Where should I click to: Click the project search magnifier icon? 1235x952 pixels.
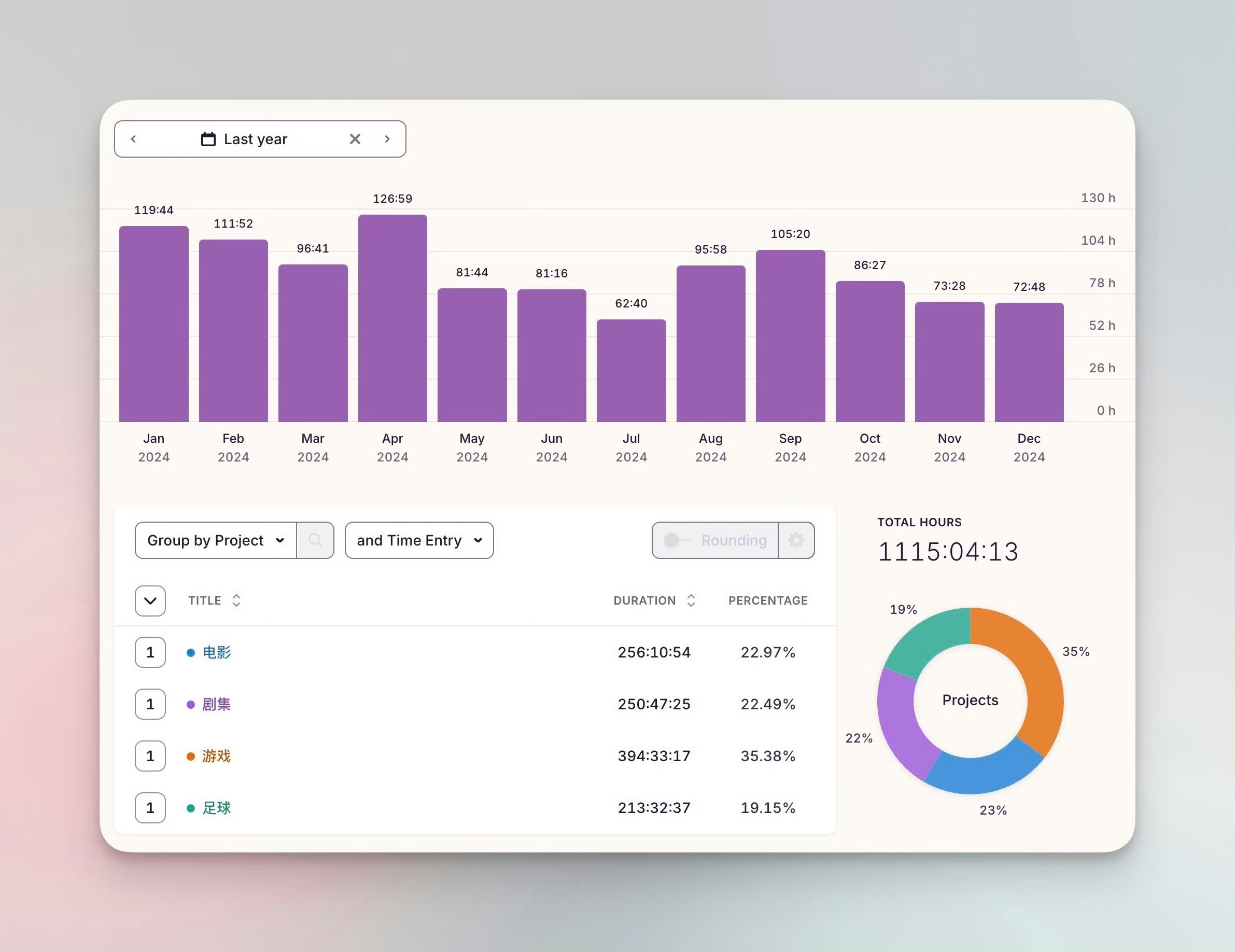[316, 540]
